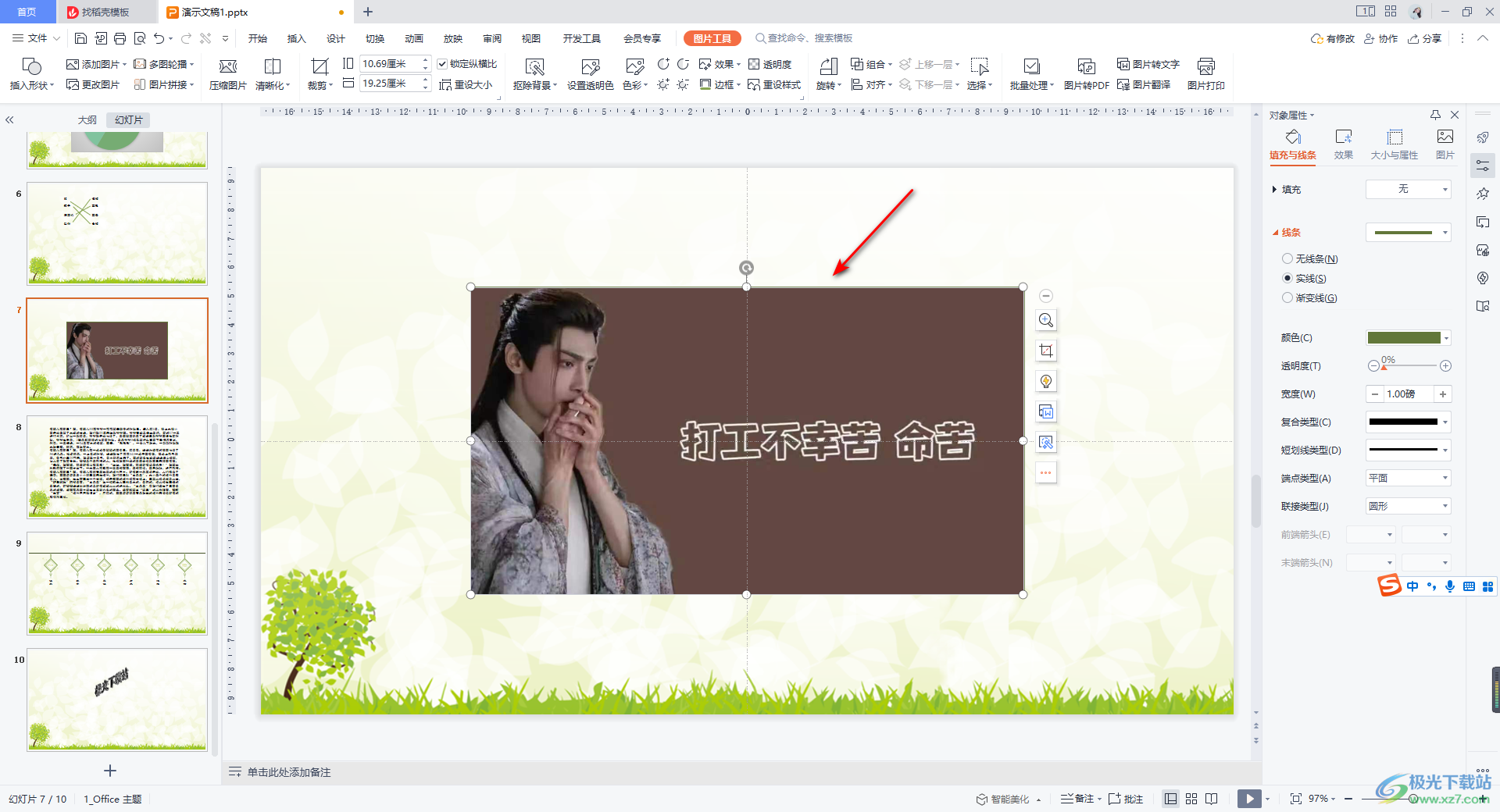Open Size and Properties panel tab

(1395, 144)
